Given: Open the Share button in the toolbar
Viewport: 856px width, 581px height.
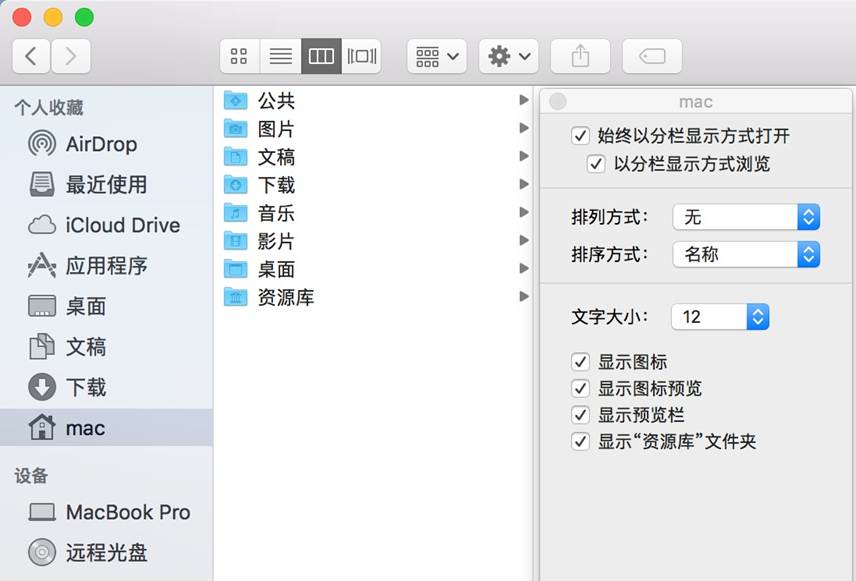Looking at the screenshot, I should pos(580,56).
